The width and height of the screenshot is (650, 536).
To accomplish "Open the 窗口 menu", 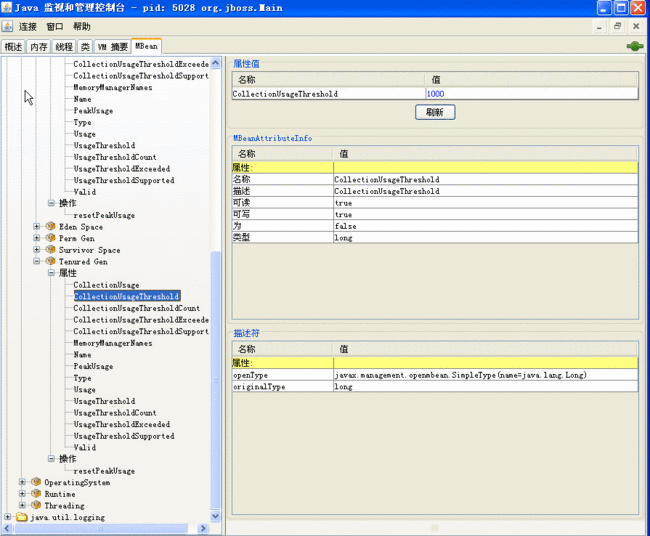I will tap(55, 27).
